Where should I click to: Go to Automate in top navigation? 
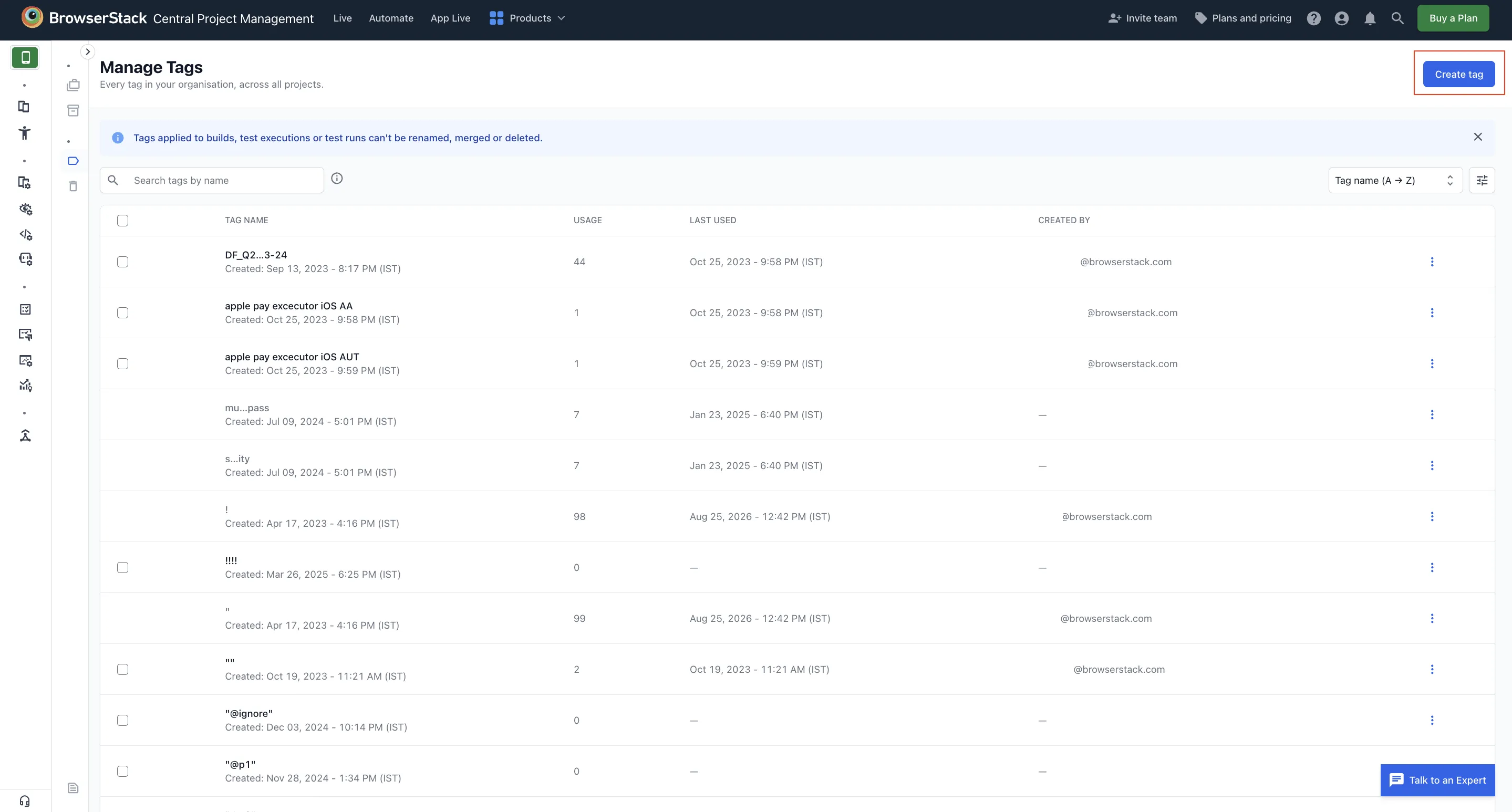click(x=391, y=18)
